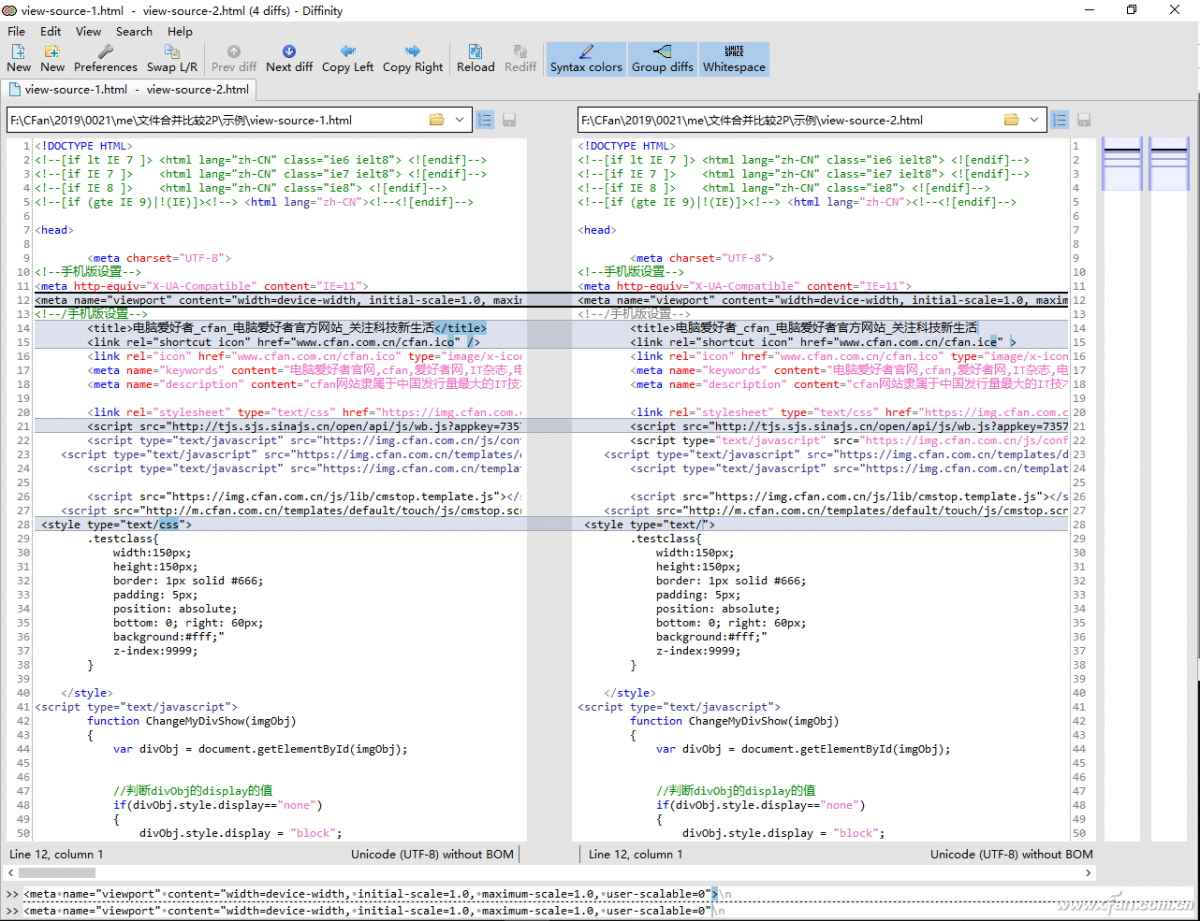Copy the current diff to the right
The width and height of the screenshot is (1200, 921).
point(413,58)
